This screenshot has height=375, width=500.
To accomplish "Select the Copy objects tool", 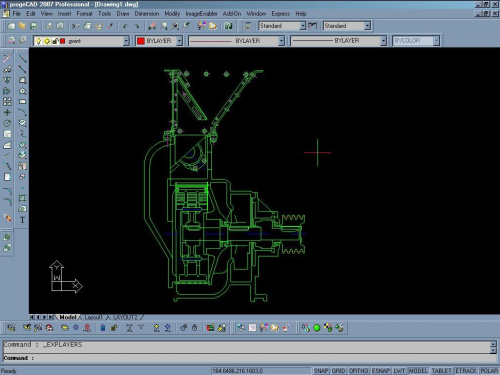I will point(7,69).
